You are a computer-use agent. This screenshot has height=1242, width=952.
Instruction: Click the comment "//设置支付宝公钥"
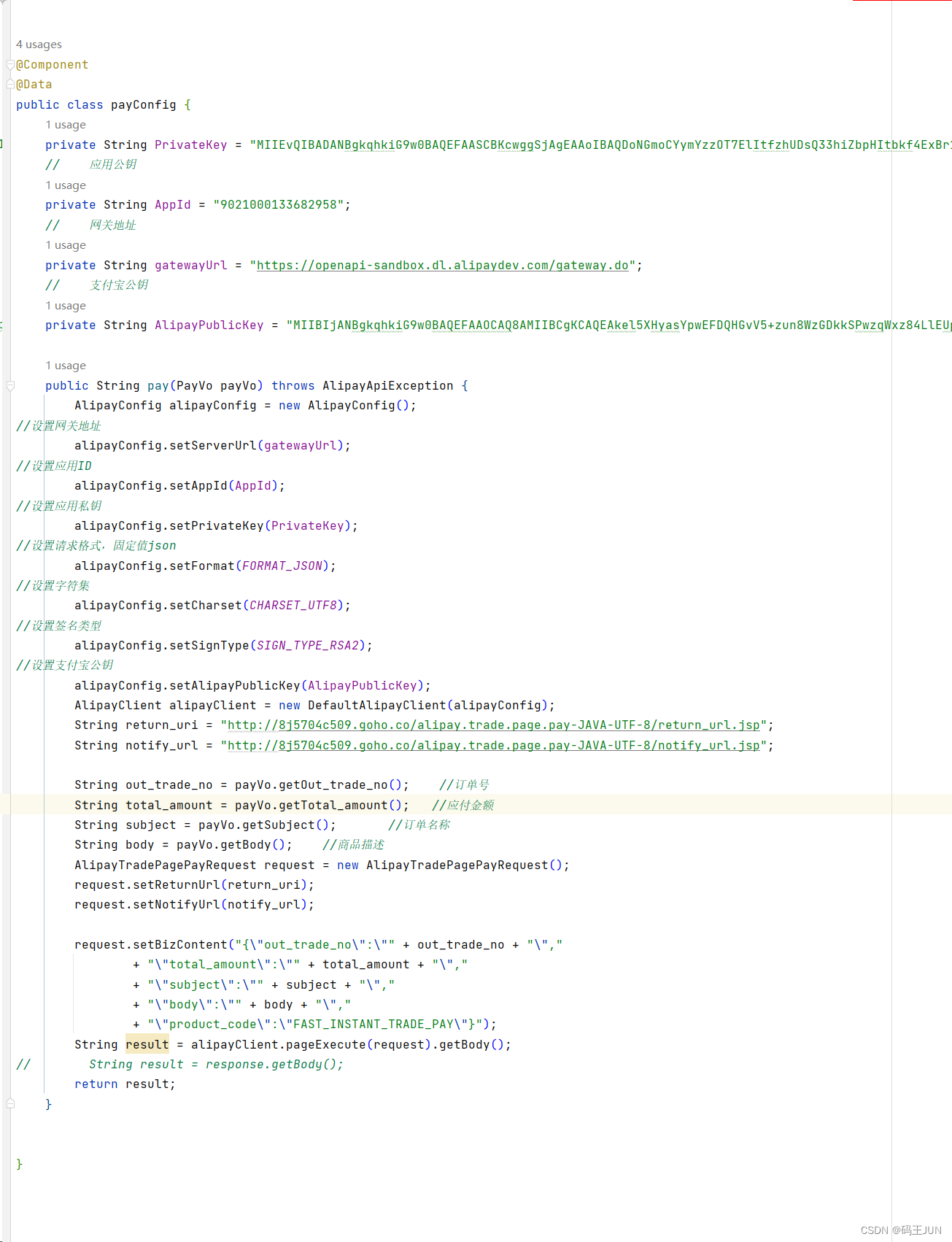pyautogui.click(x=65, y=666)
